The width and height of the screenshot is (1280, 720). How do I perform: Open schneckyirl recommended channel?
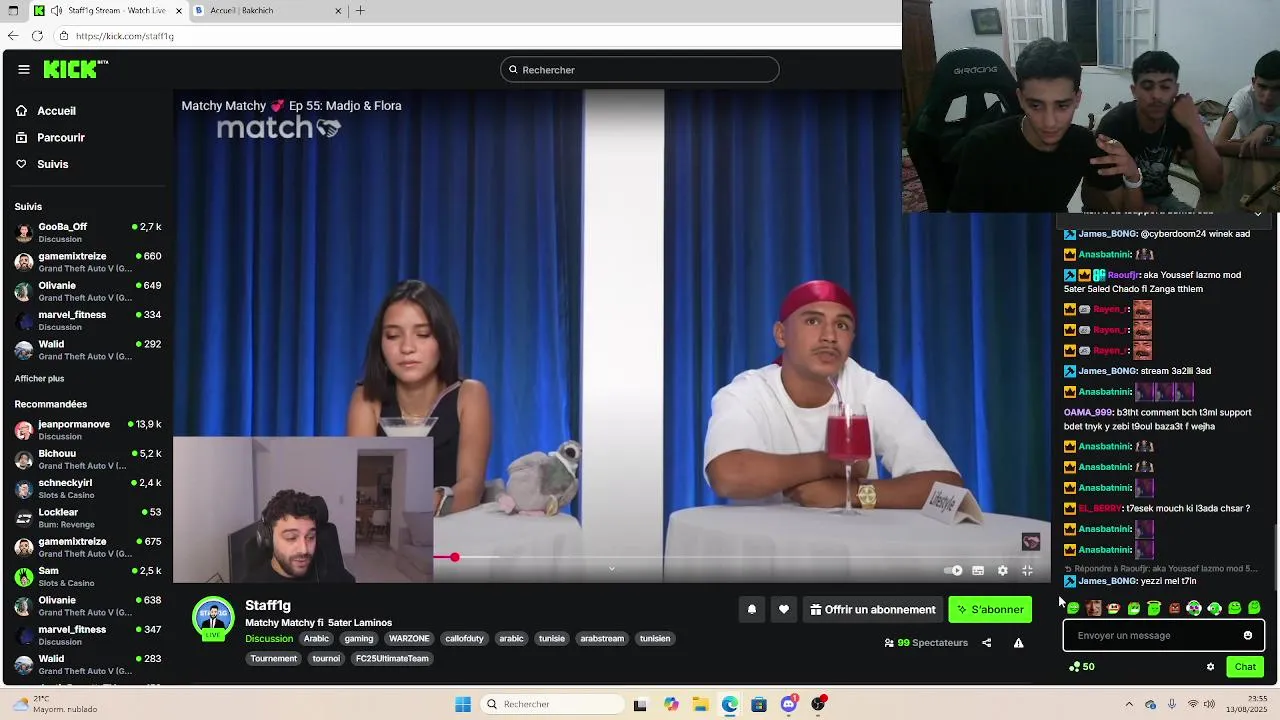coord(88,488)
